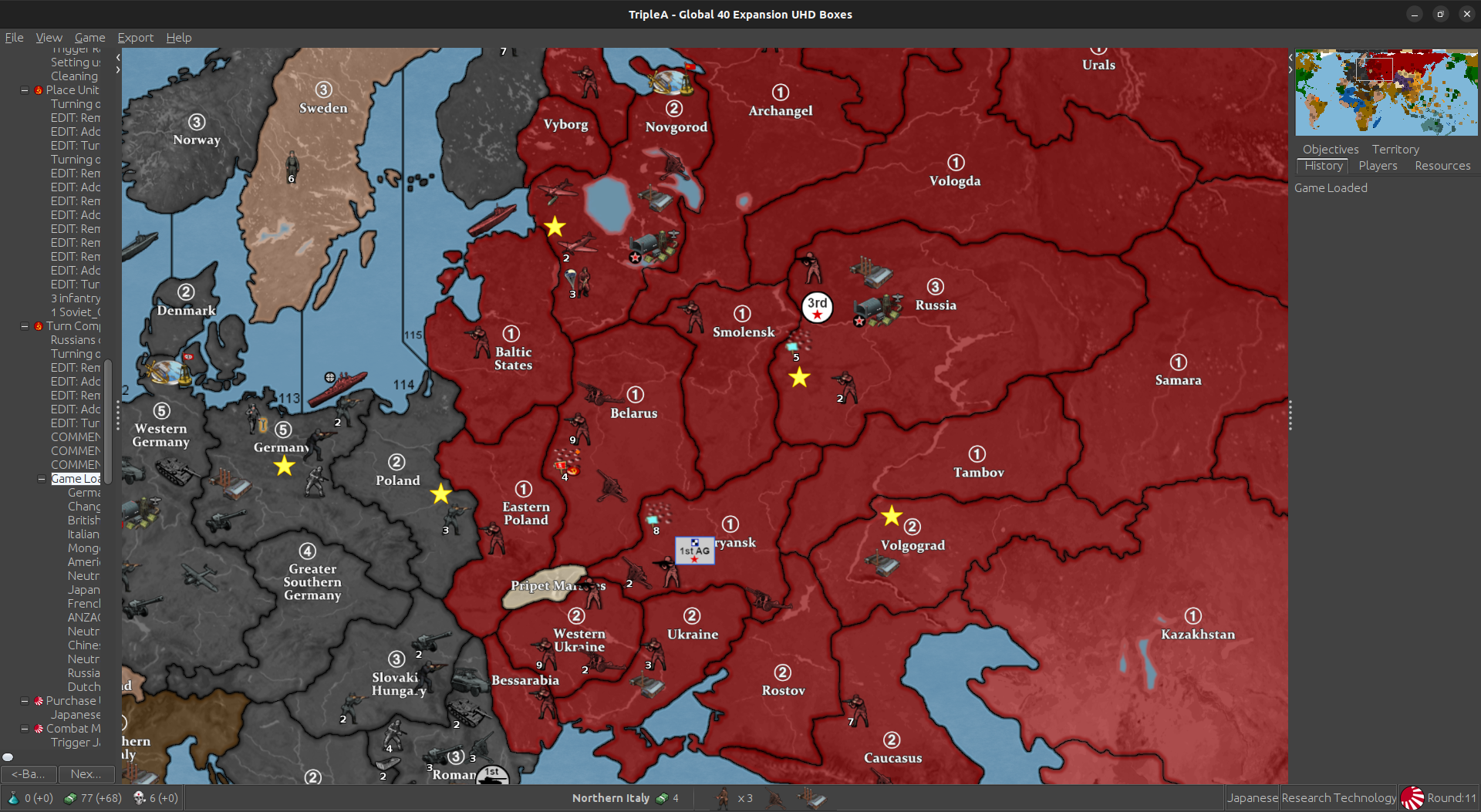Click the infantry stack of 7 in Caucasus

[856, 710]
